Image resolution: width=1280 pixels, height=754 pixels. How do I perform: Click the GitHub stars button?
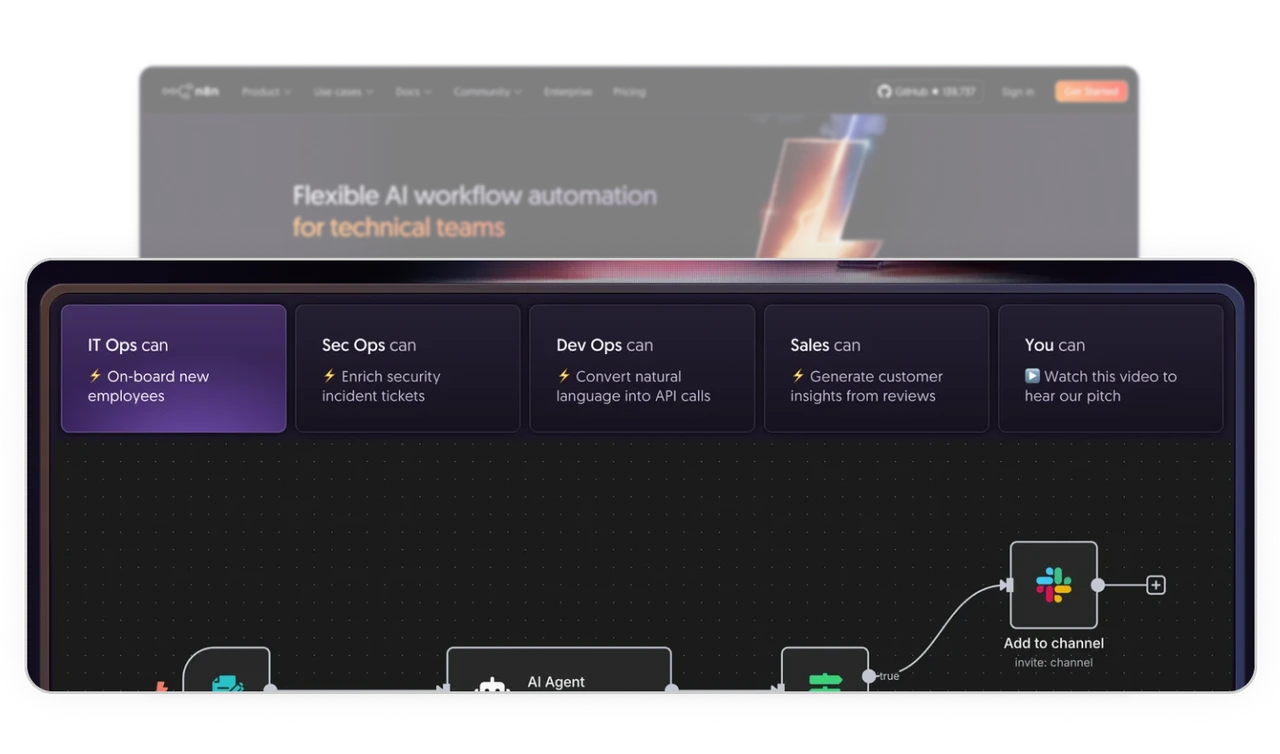pyautogui.click(x=927, y=92)
